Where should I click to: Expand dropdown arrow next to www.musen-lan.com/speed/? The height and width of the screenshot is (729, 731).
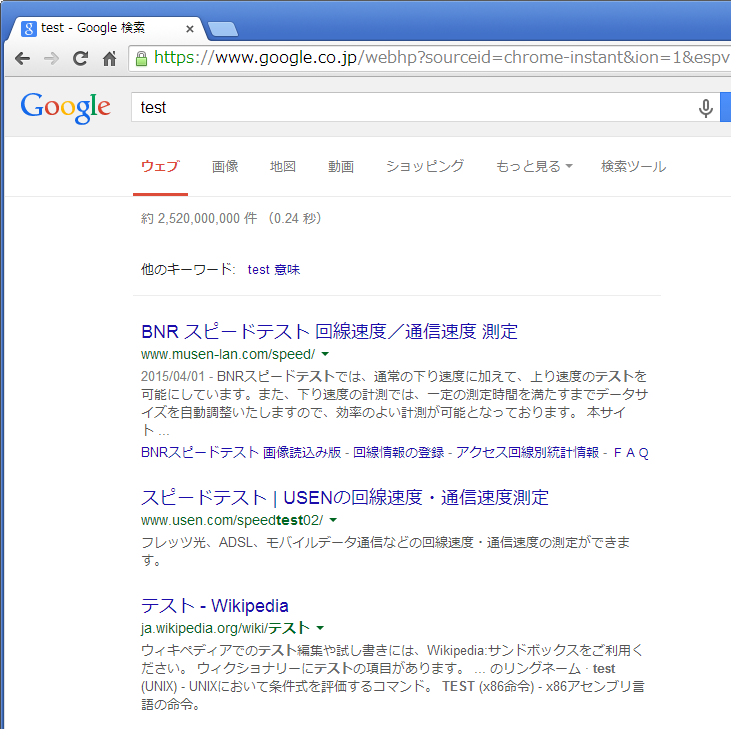325,354
